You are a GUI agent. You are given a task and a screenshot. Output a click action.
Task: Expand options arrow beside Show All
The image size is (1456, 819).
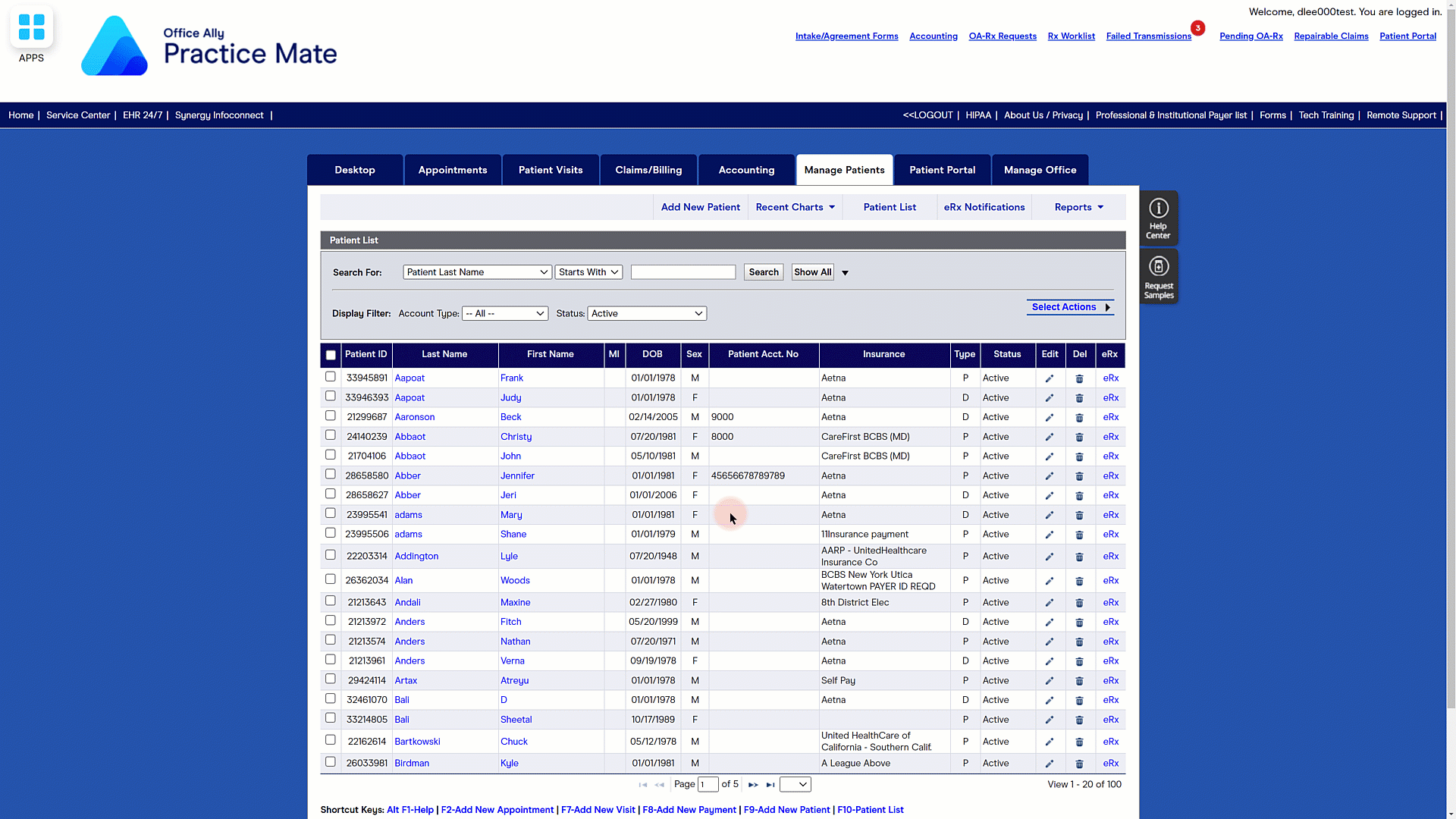click(x=845, y=273)
